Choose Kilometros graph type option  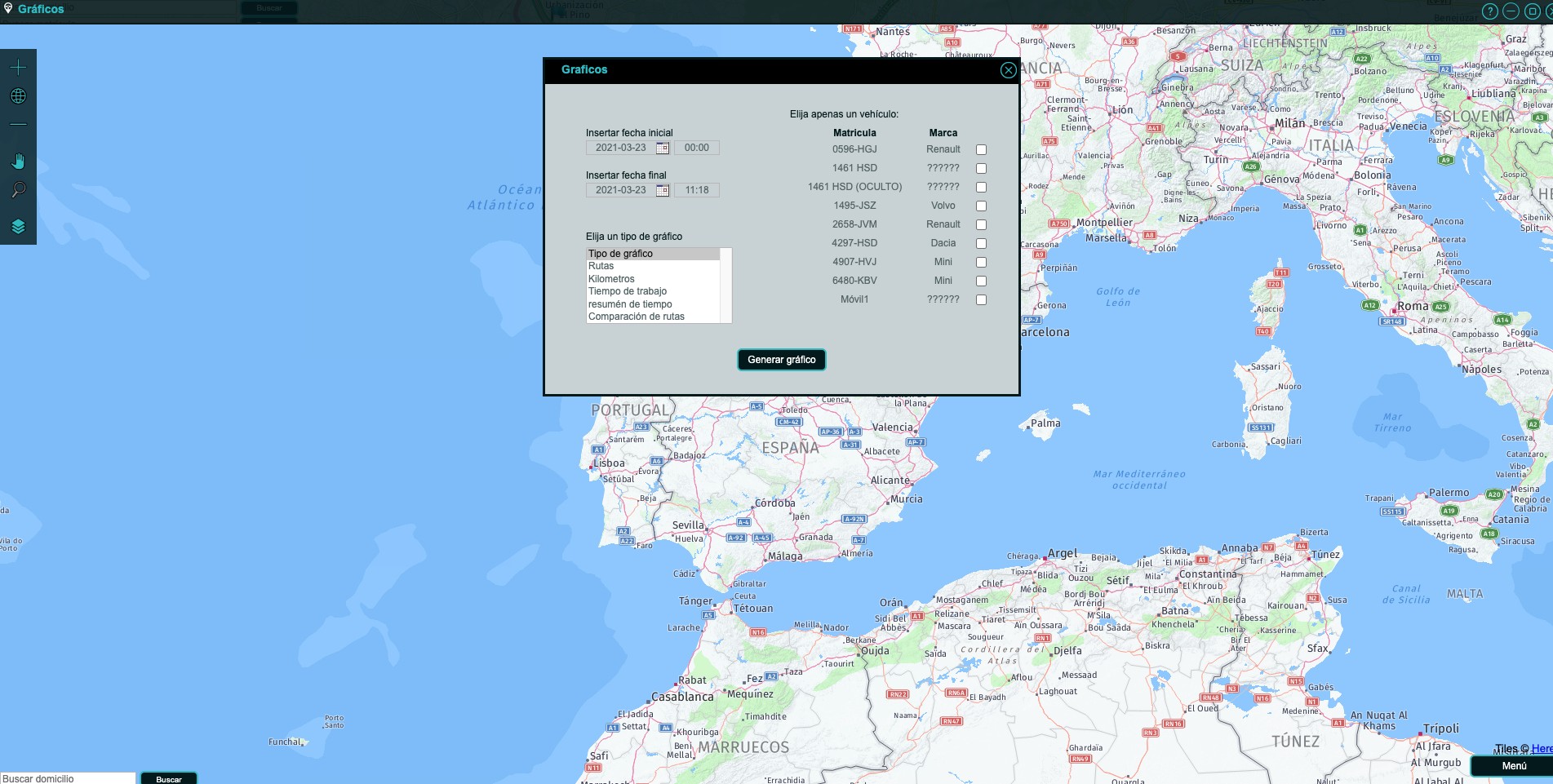click(611, 279)
